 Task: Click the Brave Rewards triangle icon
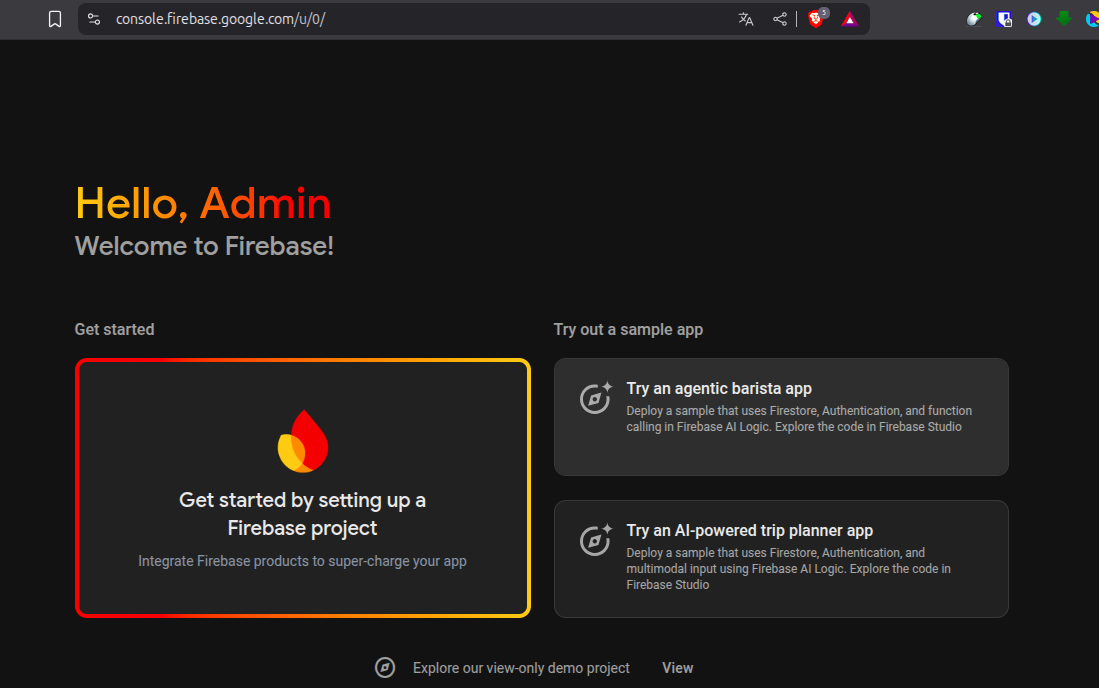(849, 19)
